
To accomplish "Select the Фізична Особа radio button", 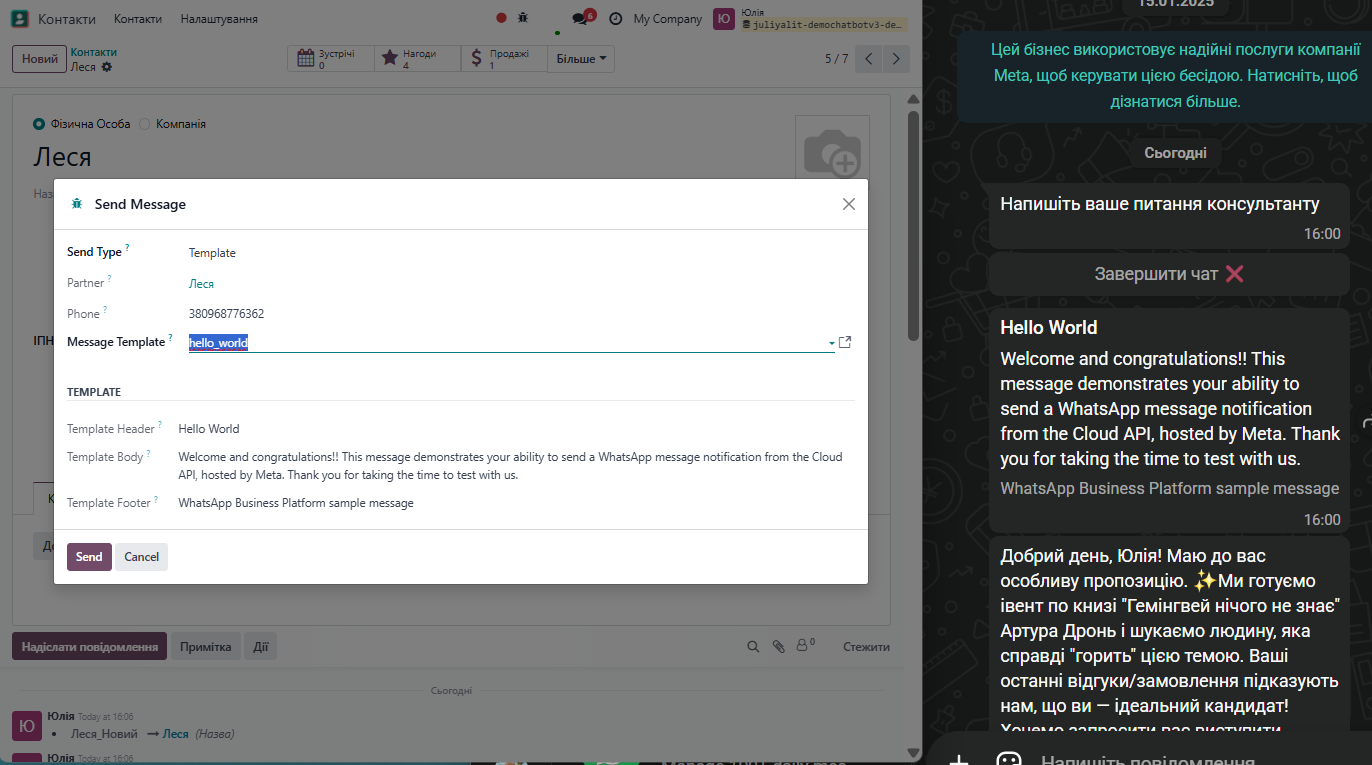I will tap(39, 124).
